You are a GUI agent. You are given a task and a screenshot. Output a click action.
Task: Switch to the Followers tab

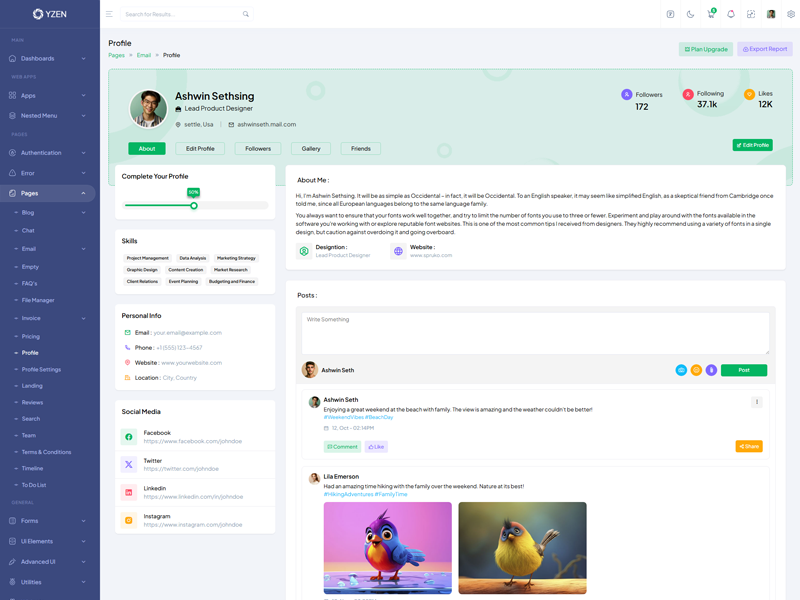pyautogui.click(x=258, y=148)
